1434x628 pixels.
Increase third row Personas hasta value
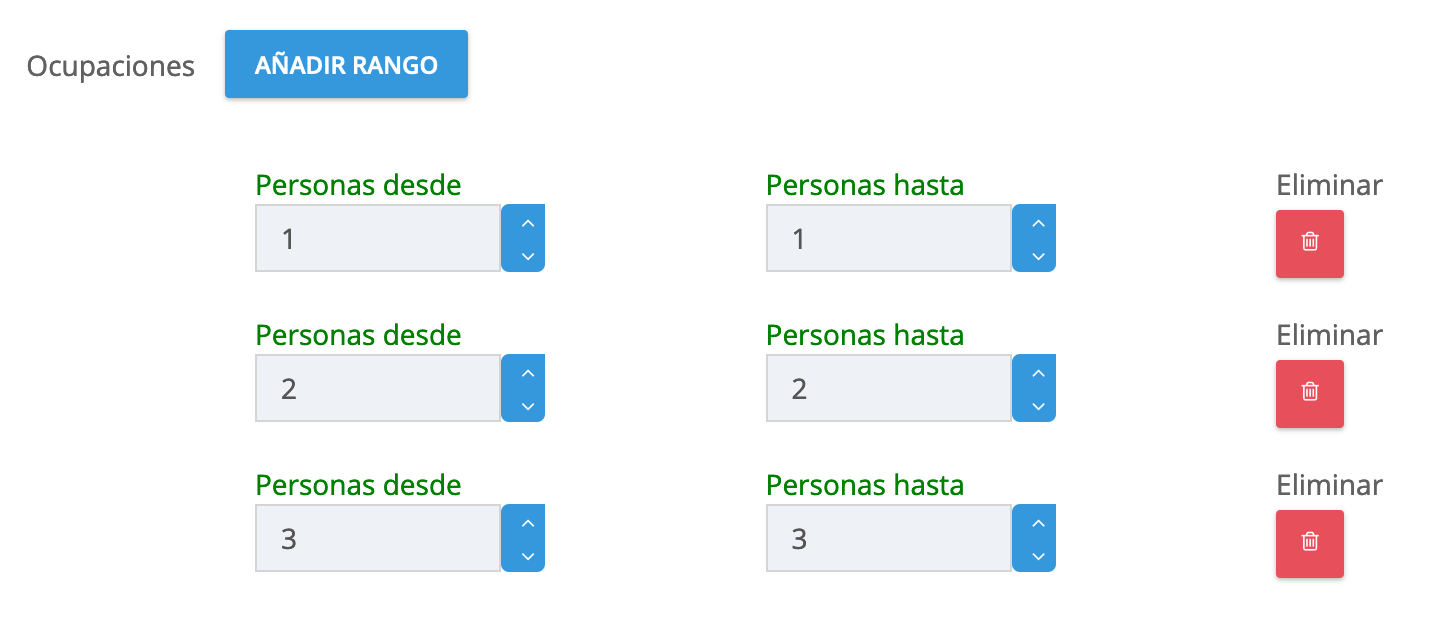tap(1038, 523)
